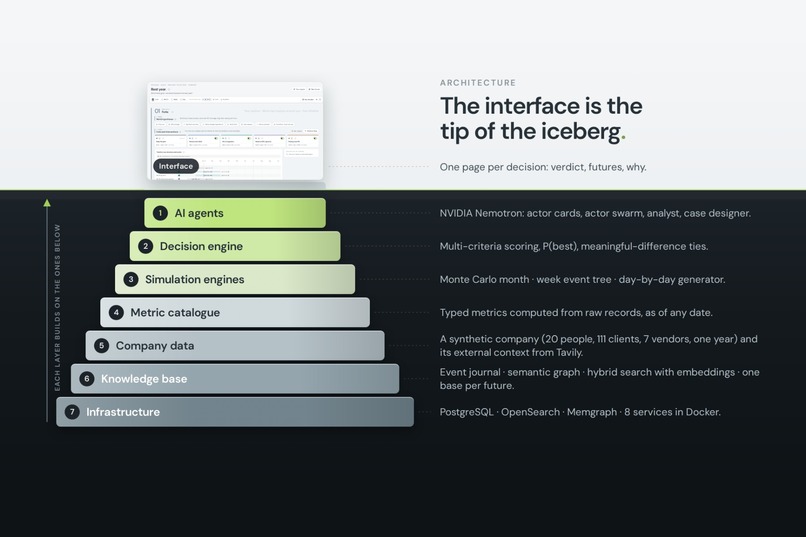Select the Decision engine layer bar
This screenshot has height=537, width=806.
pos(235,246)
